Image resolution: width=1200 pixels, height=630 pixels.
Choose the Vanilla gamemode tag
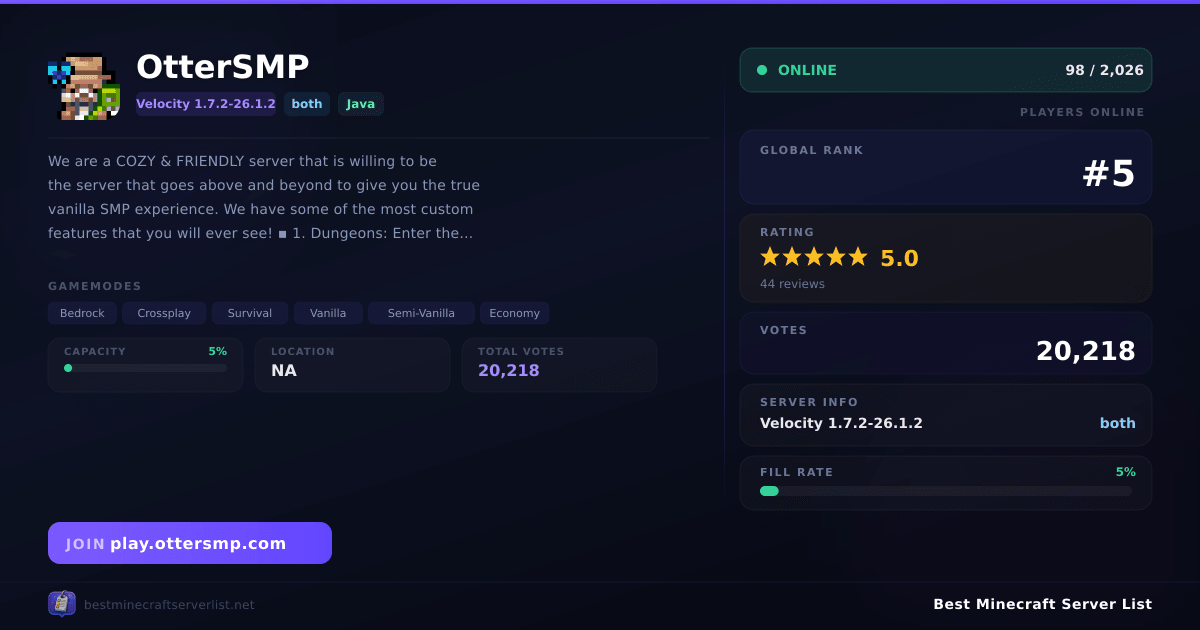(x=328, y=313)
